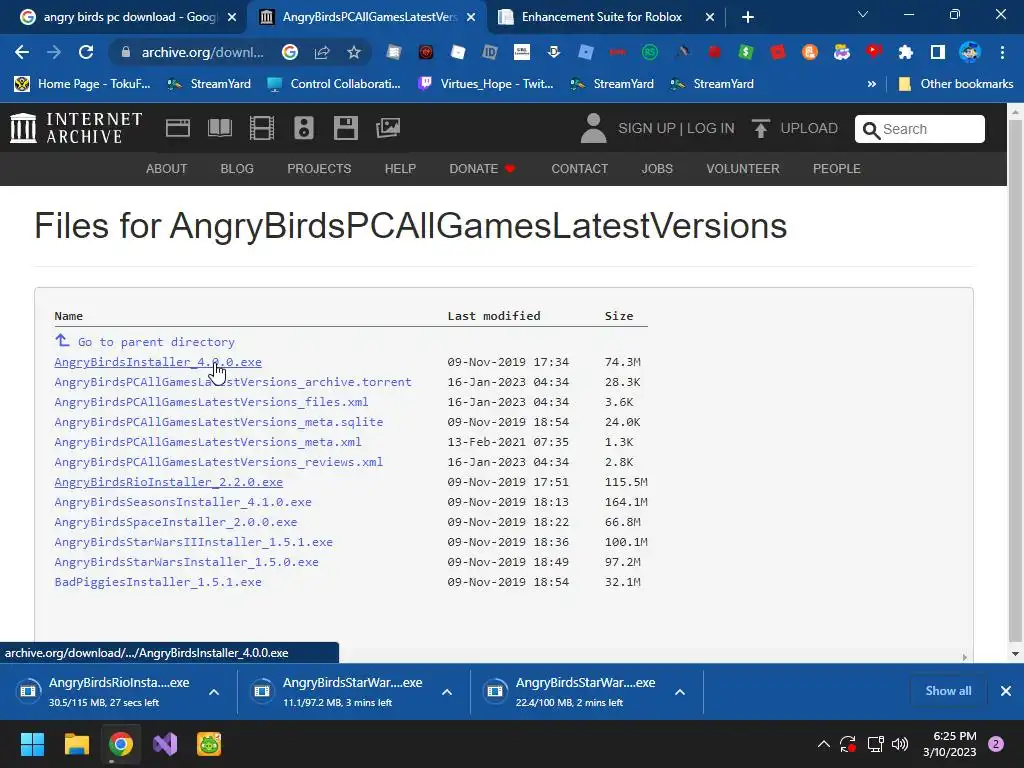Open the PROJECTS menu item

(319, 168)
